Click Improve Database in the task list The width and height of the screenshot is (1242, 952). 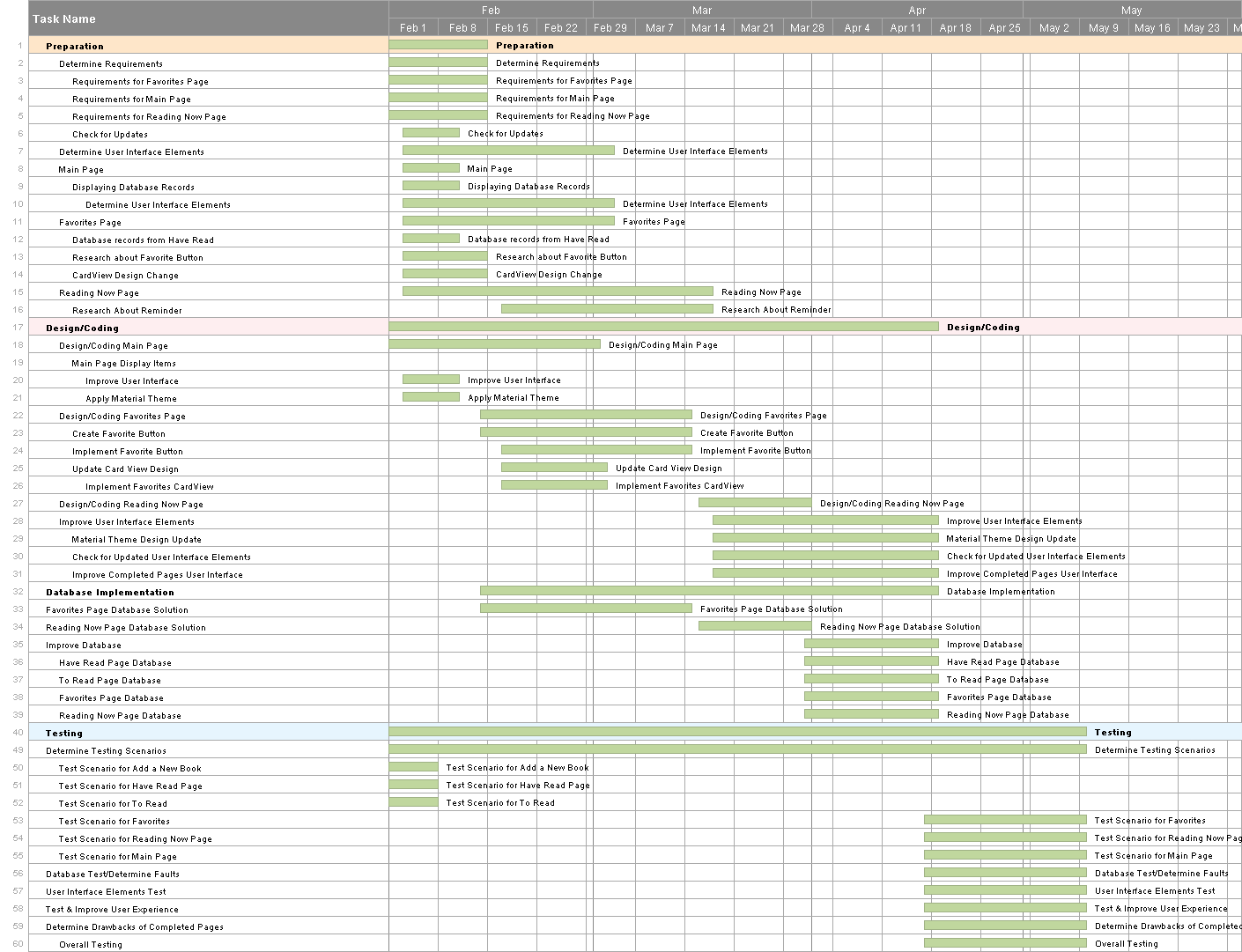pyautogui.click(x=84, y=645)
